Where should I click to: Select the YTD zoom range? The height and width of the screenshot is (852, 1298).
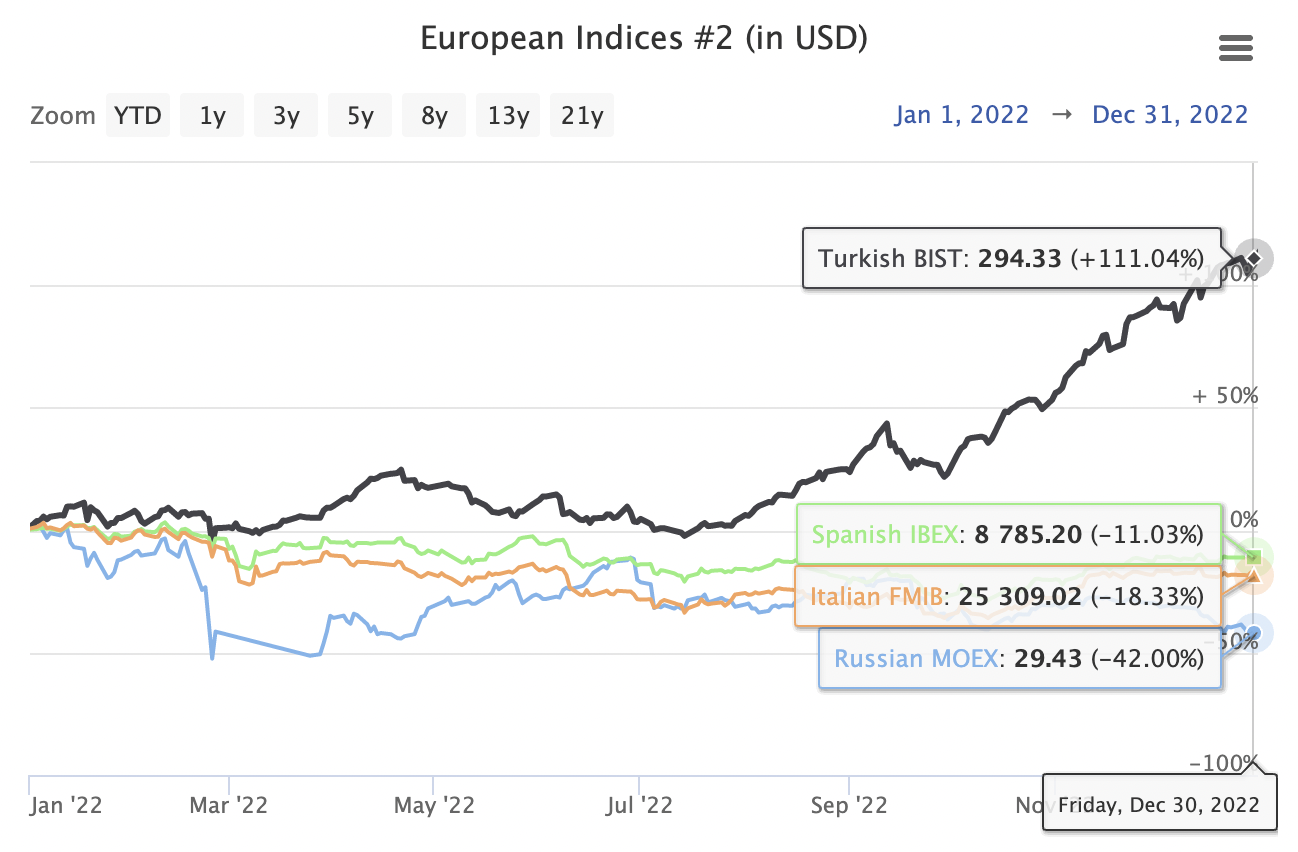(x=138, y=116)
